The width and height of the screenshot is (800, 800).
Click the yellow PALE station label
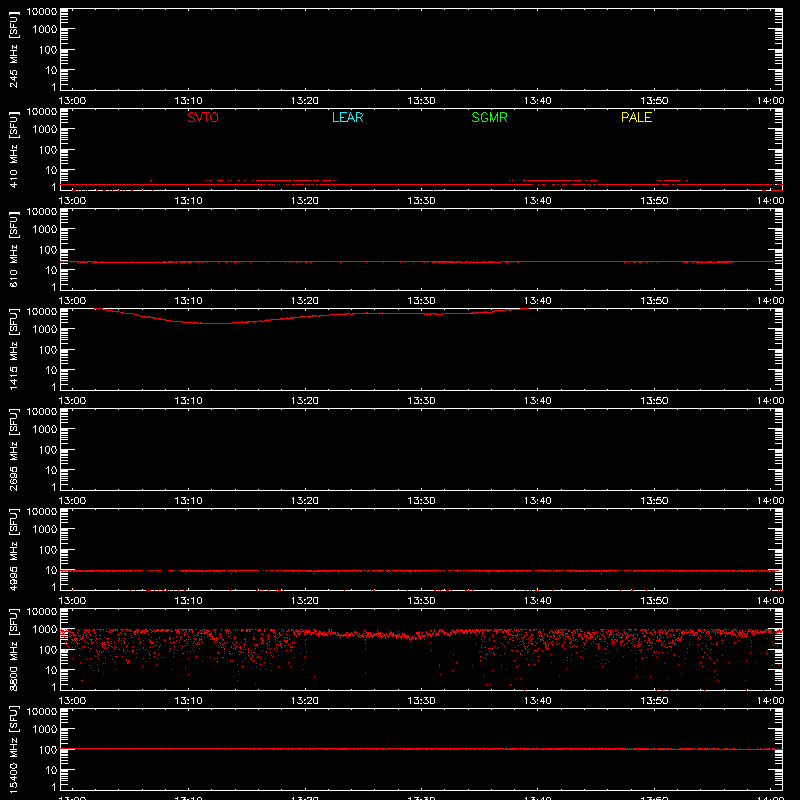tap(636, 117)
